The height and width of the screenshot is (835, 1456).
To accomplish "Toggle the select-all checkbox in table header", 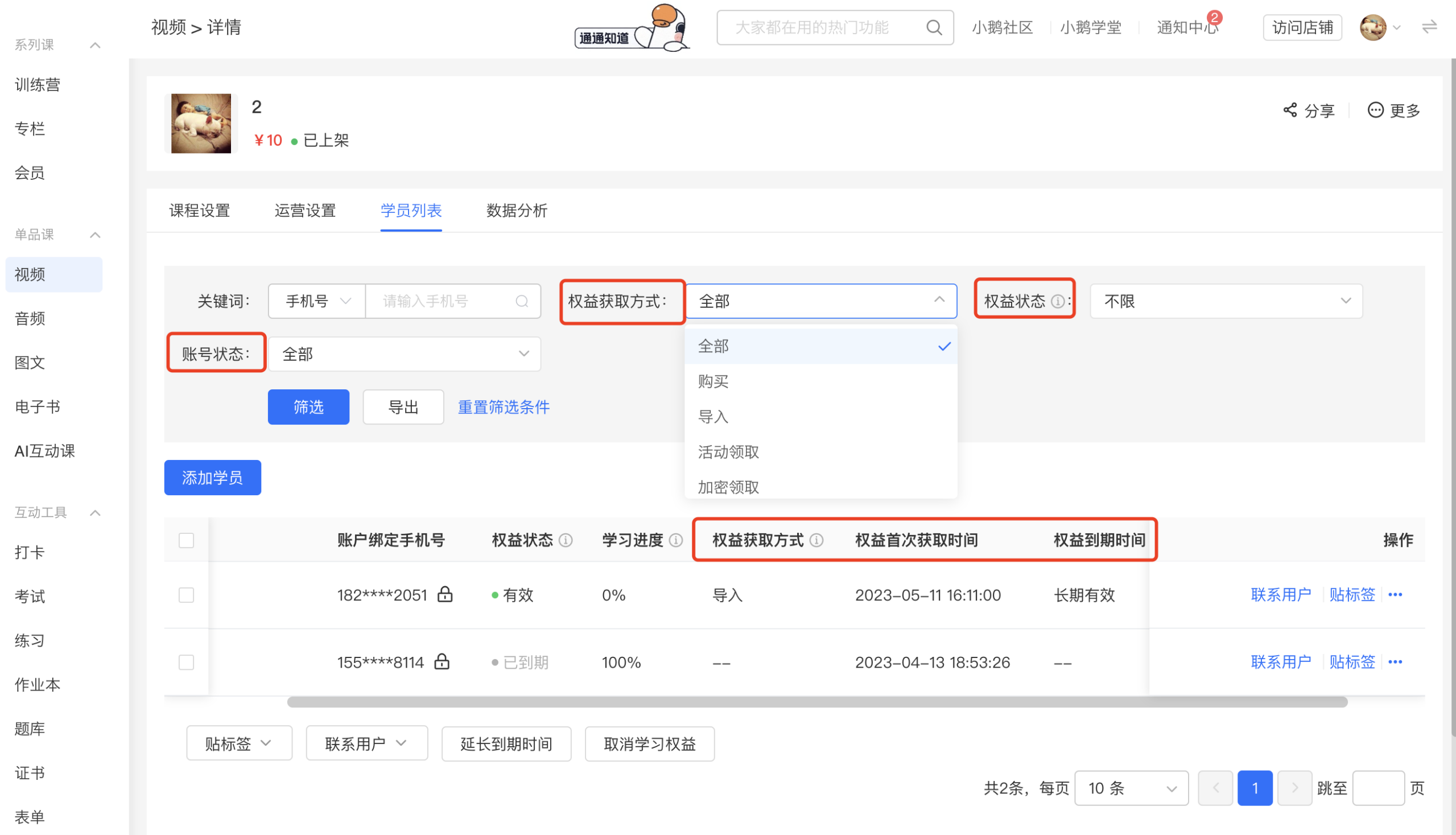I will point(186,540).
